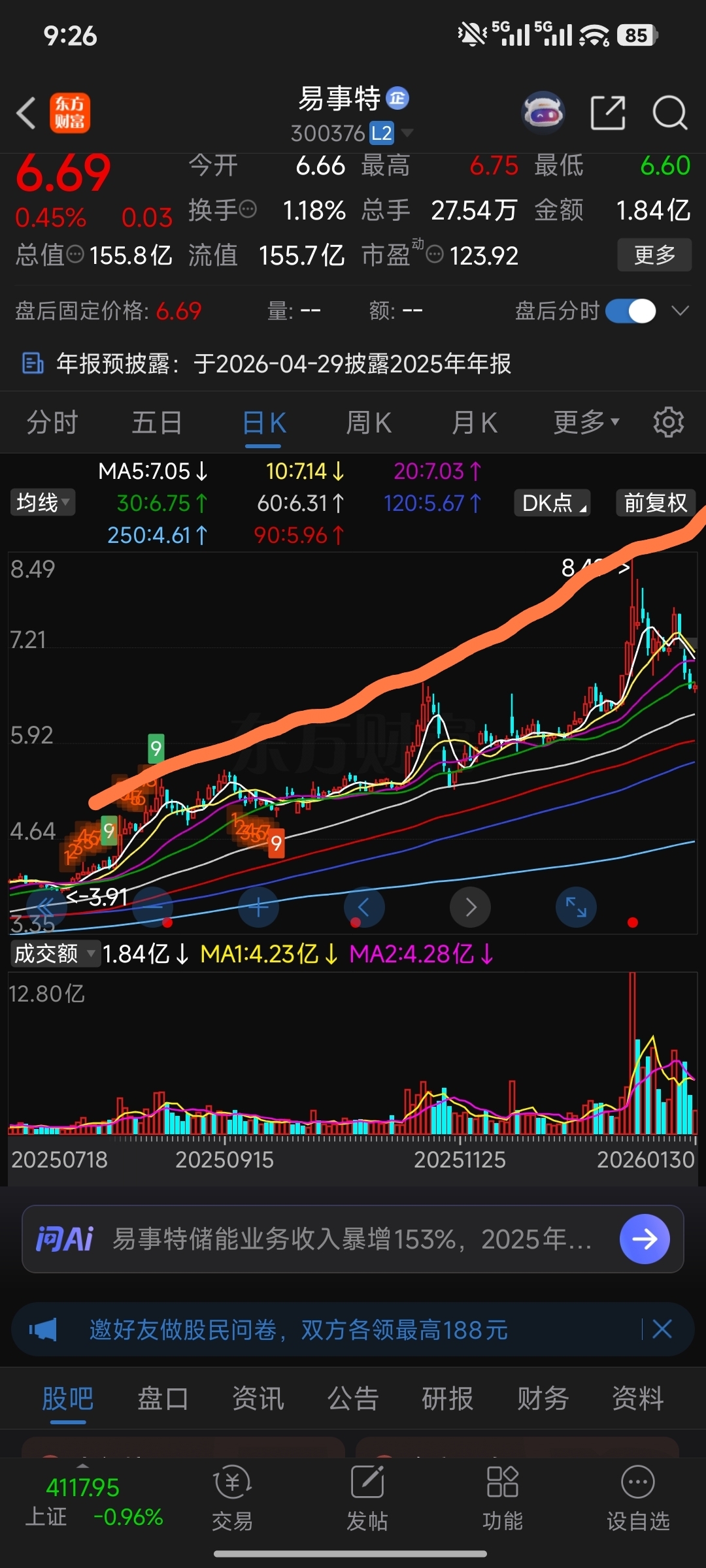The image size is (706, 1568).
Task: Switch to 五日 chart tab
Action: (x=157, y=422)
